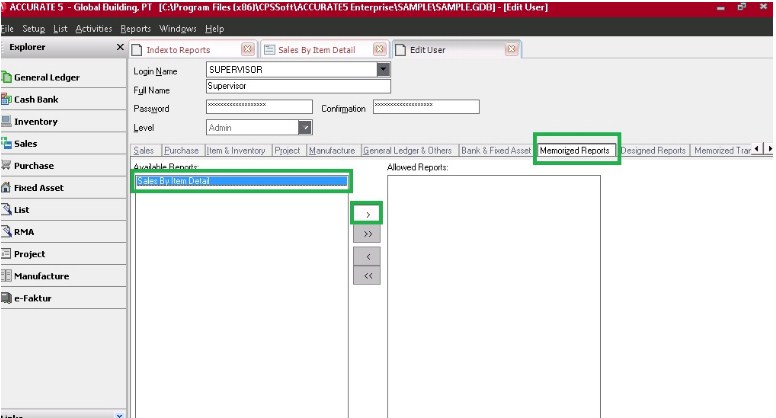The height and width of the screenshot is (418, 776).
Task: Open the Level dropdown list
Action: tap(306, 128)
